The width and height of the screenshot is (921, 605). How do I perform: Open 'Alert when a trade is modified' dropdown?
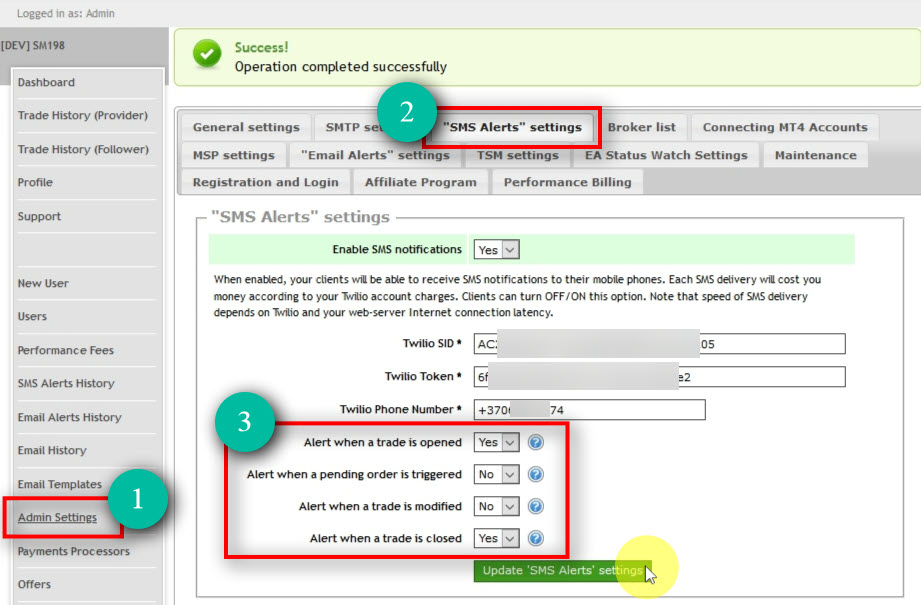pos(497,506)
